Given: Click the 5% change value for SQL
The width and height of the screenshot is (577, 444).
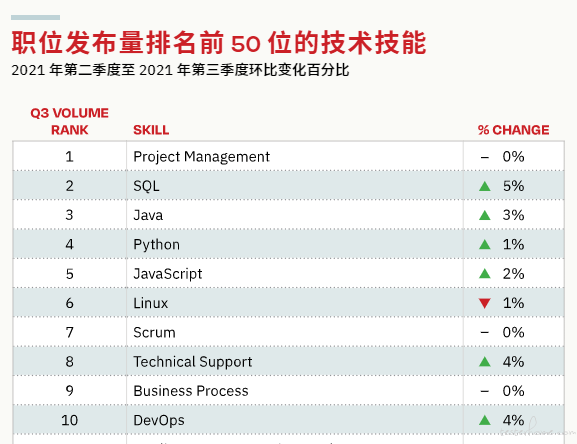Looking at the screenshot, I should pos(513,186).
